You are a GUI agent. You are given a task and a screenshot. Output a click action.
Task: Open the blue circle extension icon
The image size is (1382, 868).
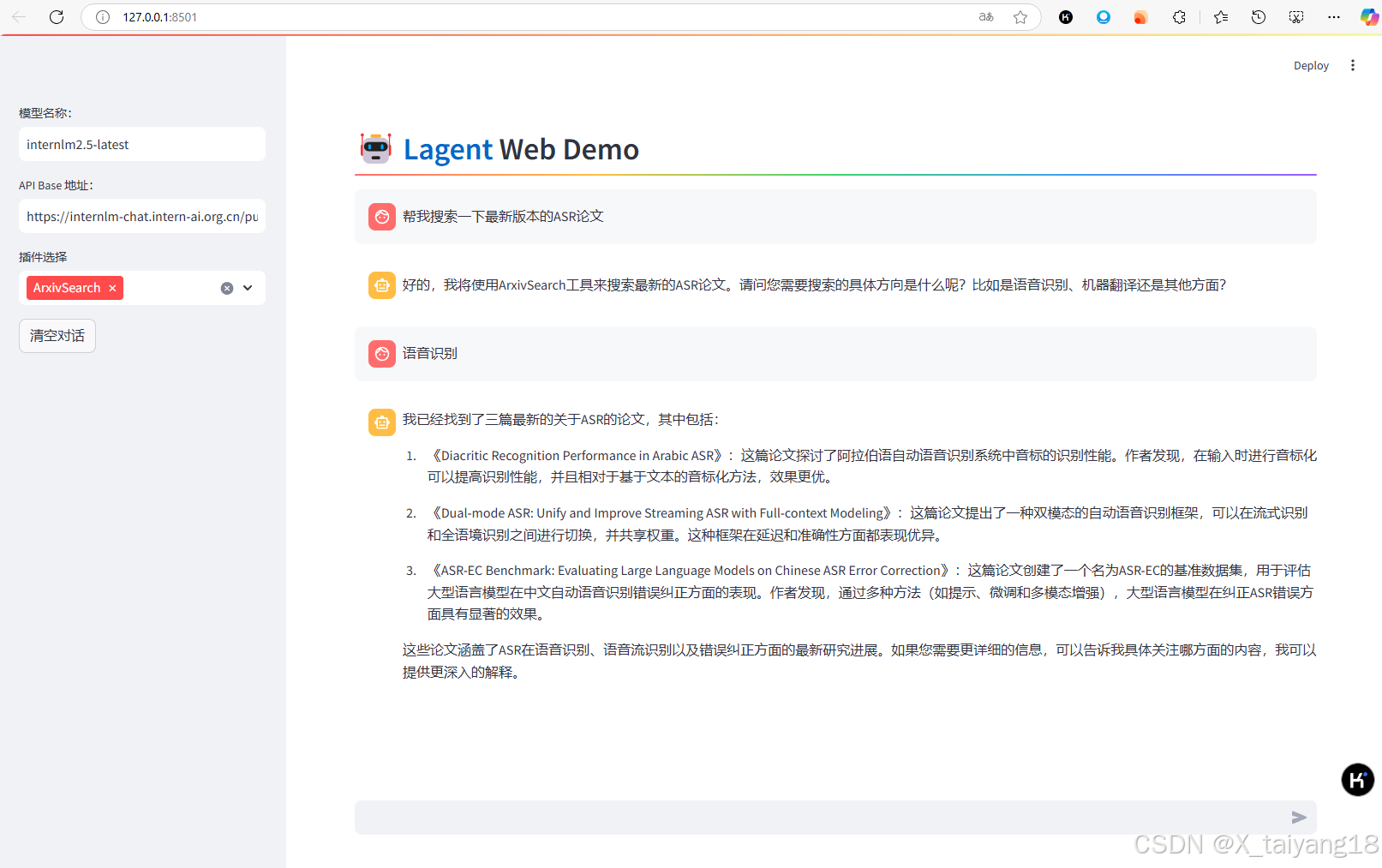[x=1104, y=17]
